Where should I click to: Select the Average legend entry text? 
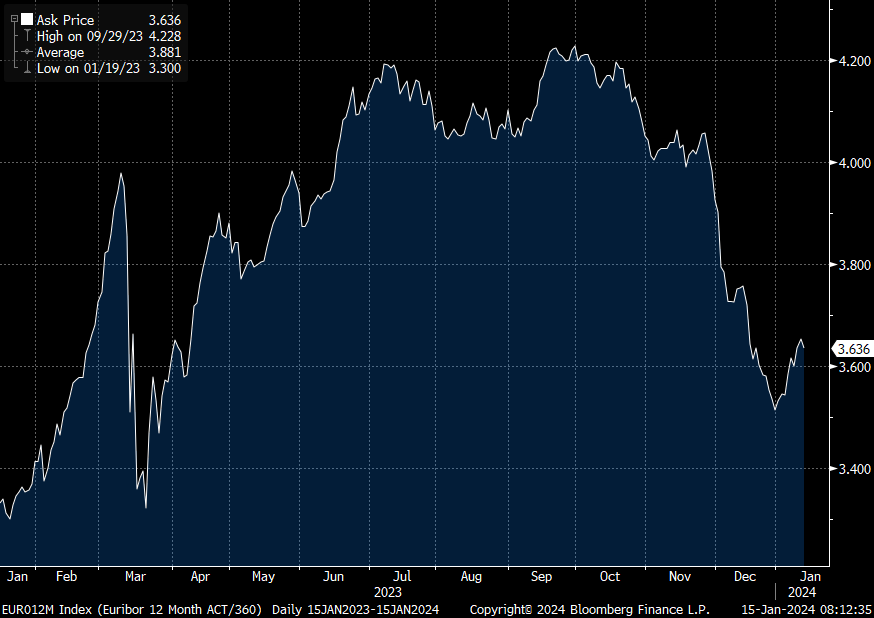pyautogui.click(x=60, y=52)
